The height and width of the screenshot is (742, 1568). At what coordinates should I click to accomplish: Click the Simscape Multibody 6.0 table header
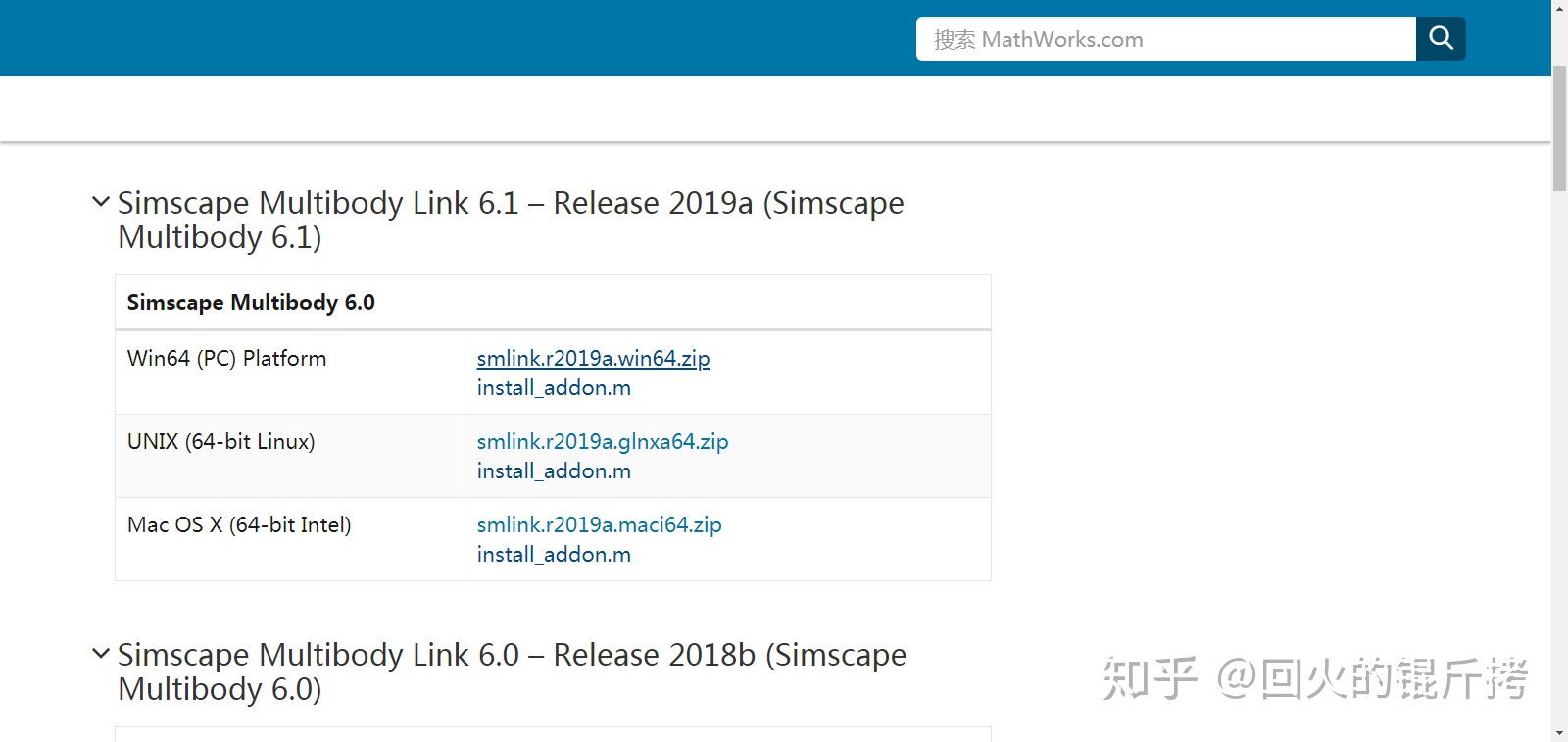click(x=251, y=303)
